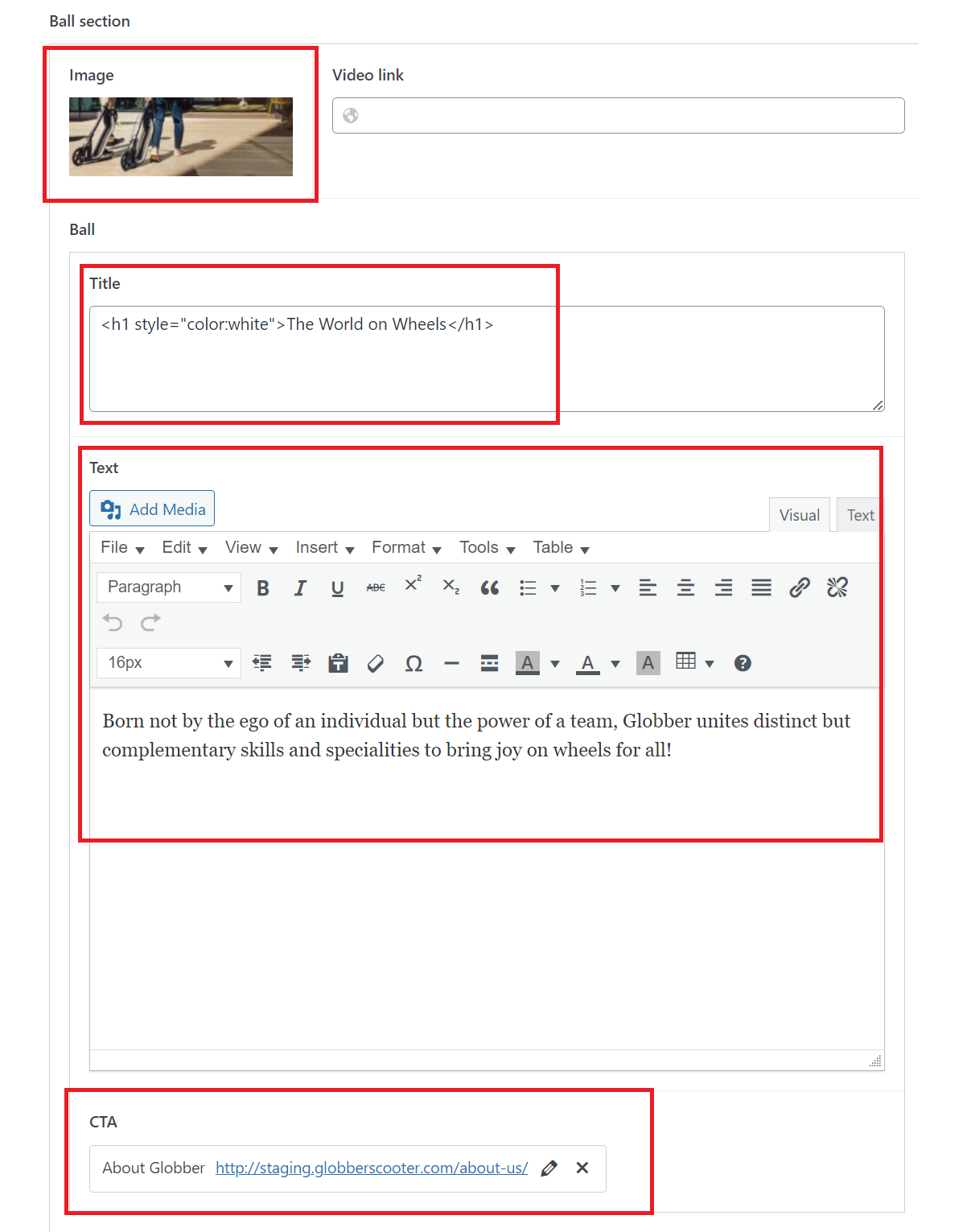Viewport: 975px width, 1232px height.
Task: Decrease paragraph indent
Action: [262, 663]
